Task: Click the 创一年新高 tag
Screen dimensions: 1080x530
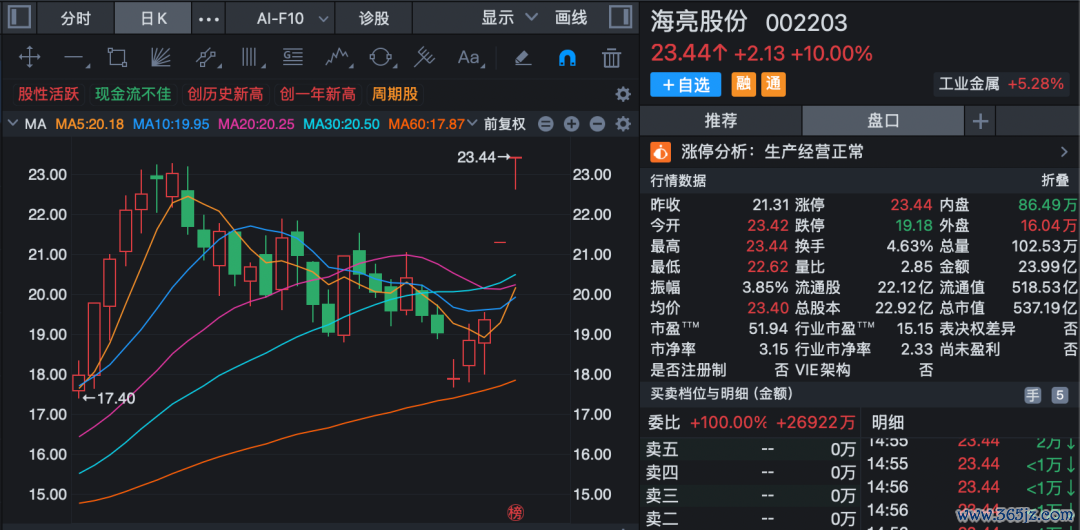Action: pyautogui.click(x=318, y=94)
